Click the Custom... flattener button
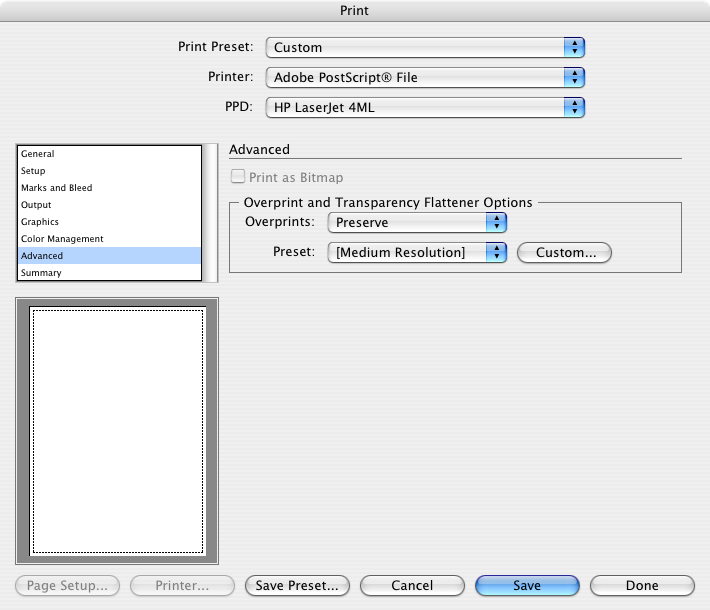This screenshot has width=710, height=610. coord(565,252)
